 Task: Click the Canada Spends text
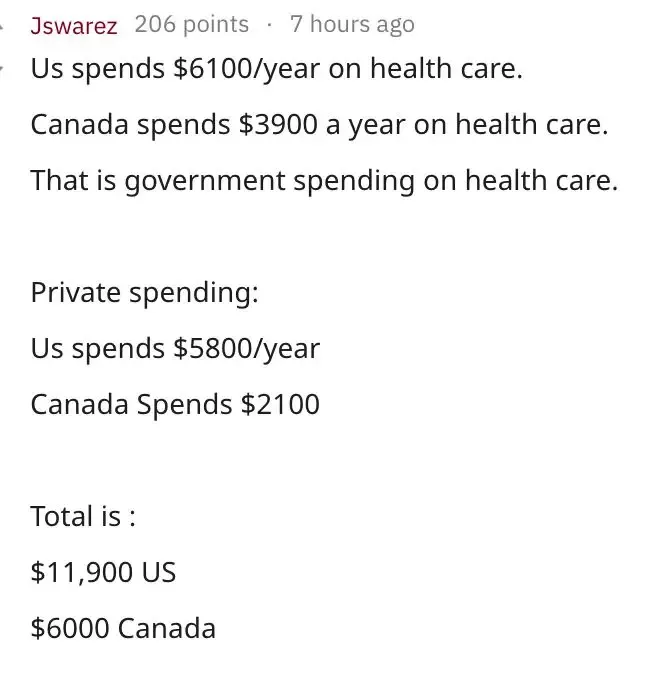pyautogui.click(x=132, y=405)
